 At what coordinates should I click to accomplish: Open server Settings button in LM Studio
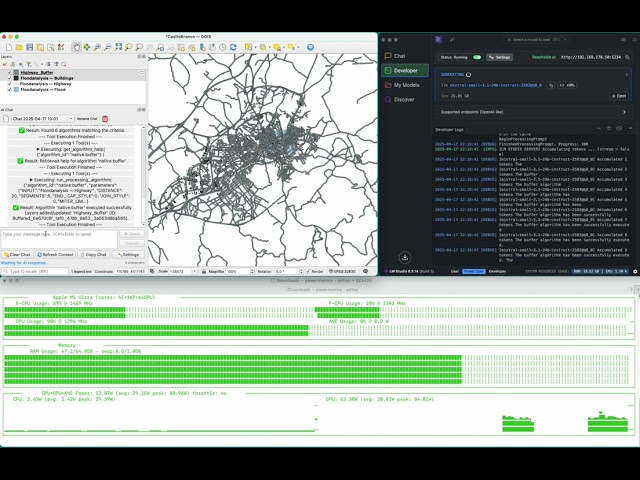500,57
